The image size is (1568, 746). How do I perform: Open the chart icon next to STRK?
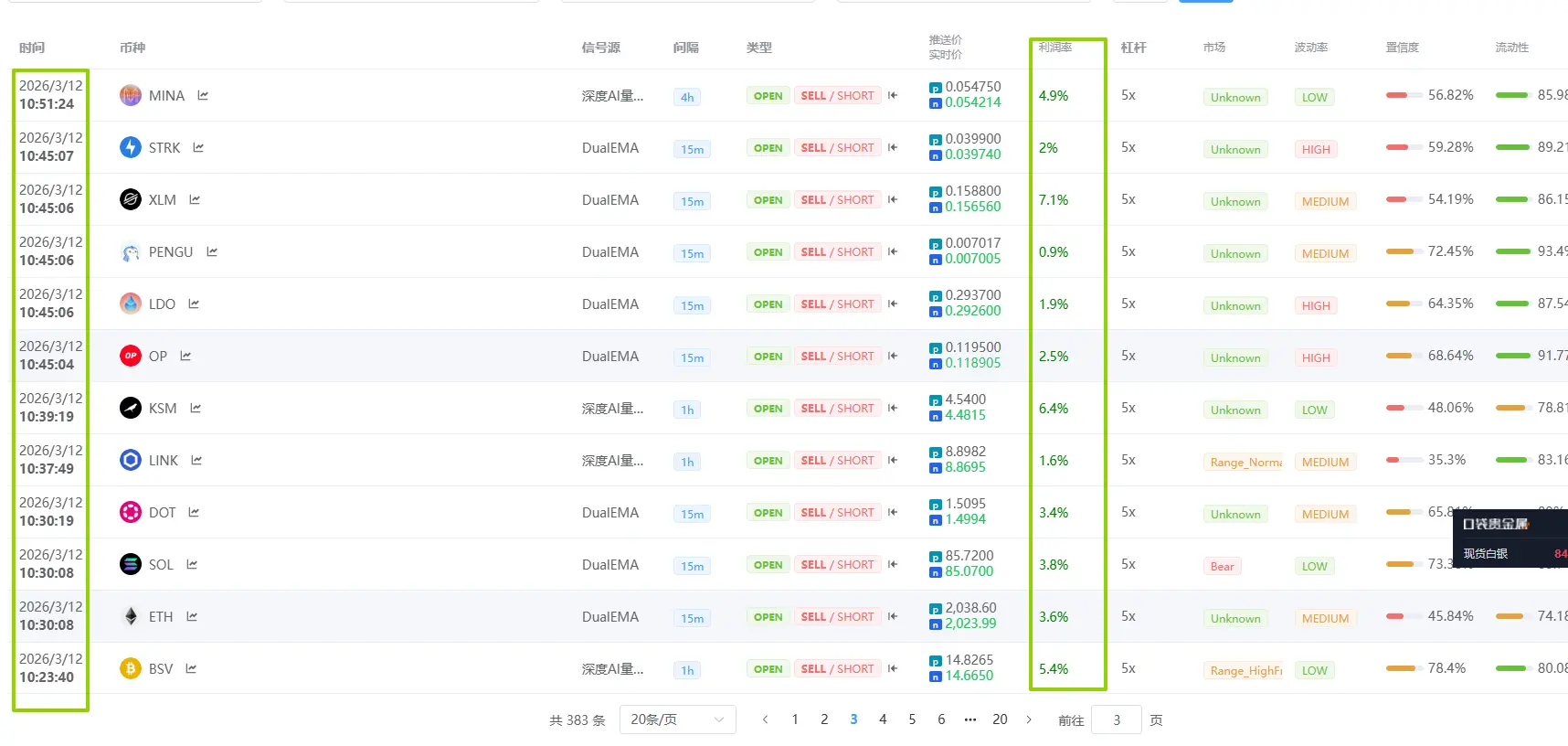click(x=198, y=147)
